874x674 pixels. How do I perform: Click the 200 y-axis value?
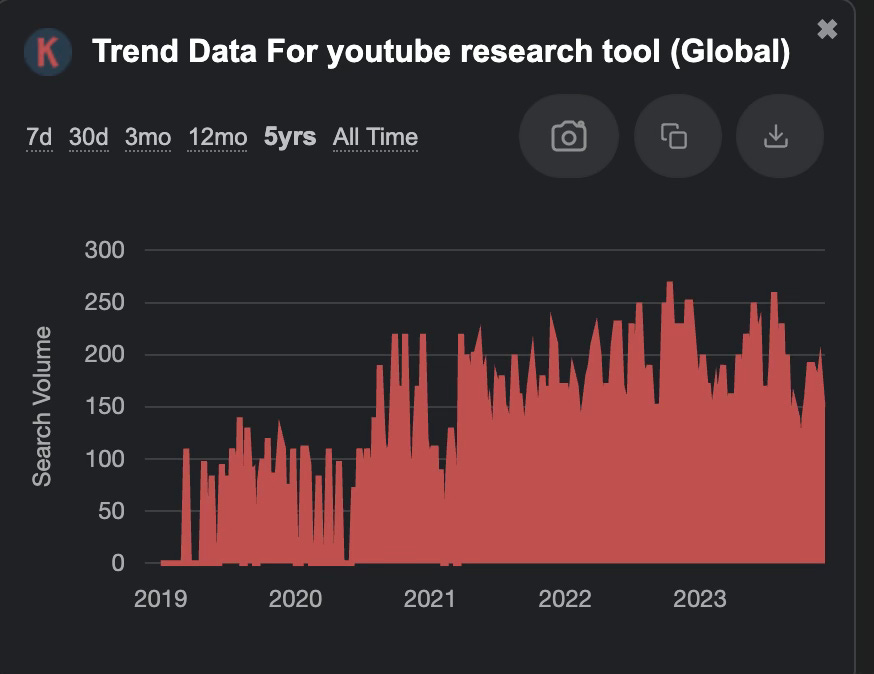coord(105,354)
